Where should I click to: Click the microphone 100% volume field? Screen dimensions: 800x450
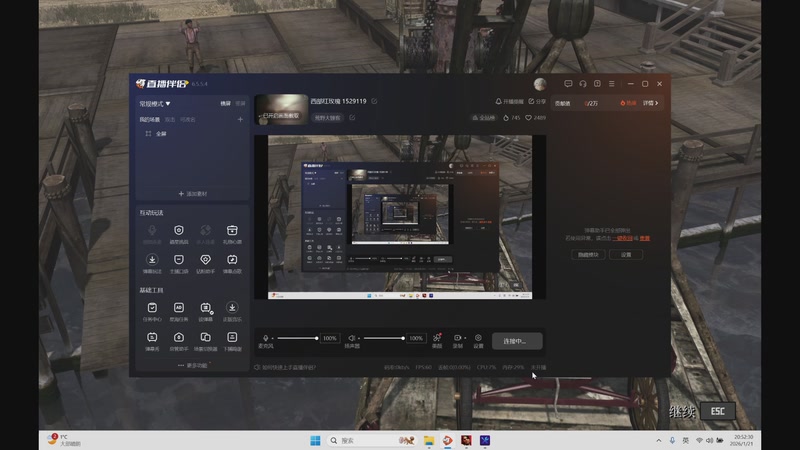click(x=330, y=338)
